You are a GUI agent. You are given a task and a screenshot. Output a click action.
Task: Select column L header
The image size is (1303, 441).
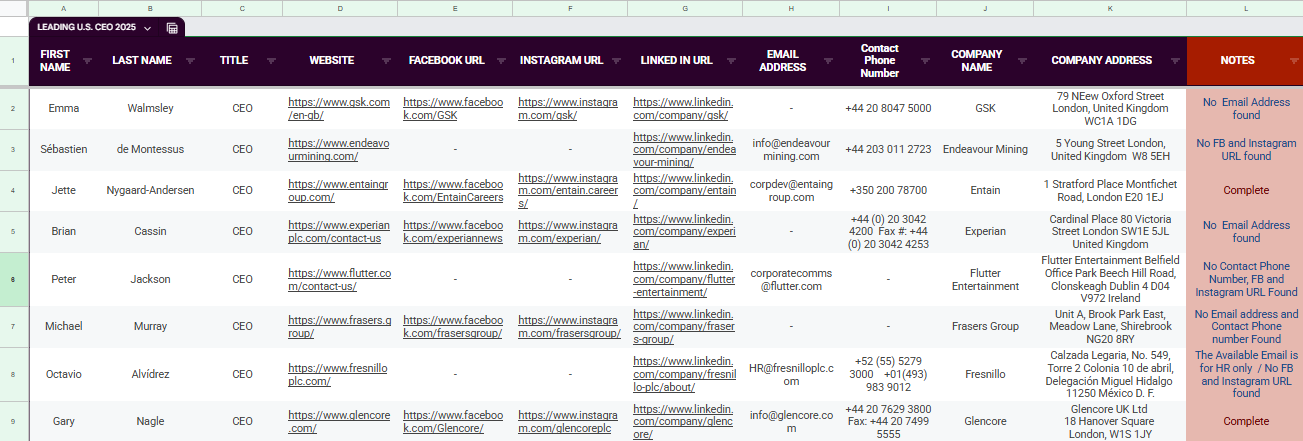coord(1245,8)
